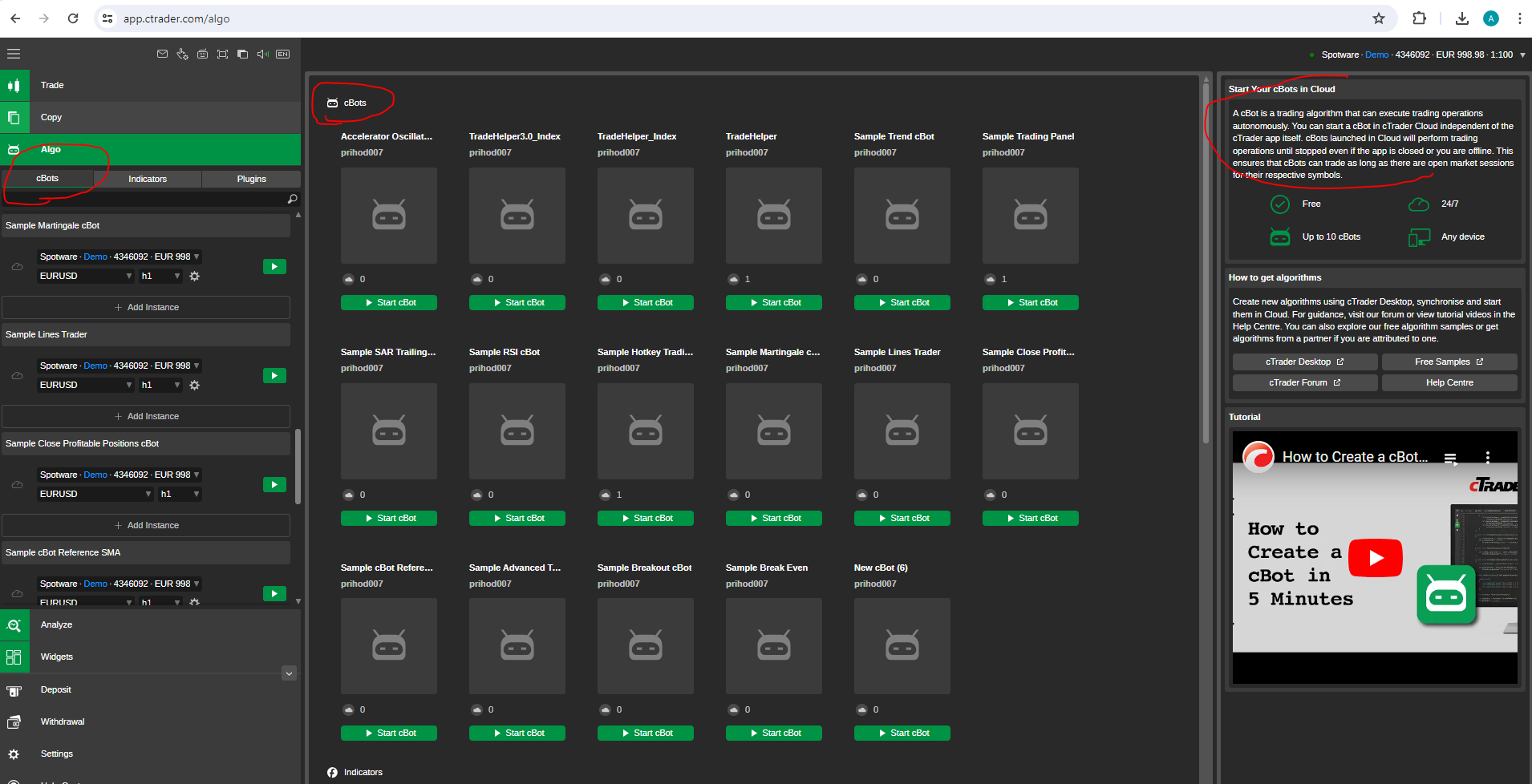This screenshot has height=784, width=1532.
Task: Open Sample Lines Trader instance settings gear
Action: [x=194, y=385]
